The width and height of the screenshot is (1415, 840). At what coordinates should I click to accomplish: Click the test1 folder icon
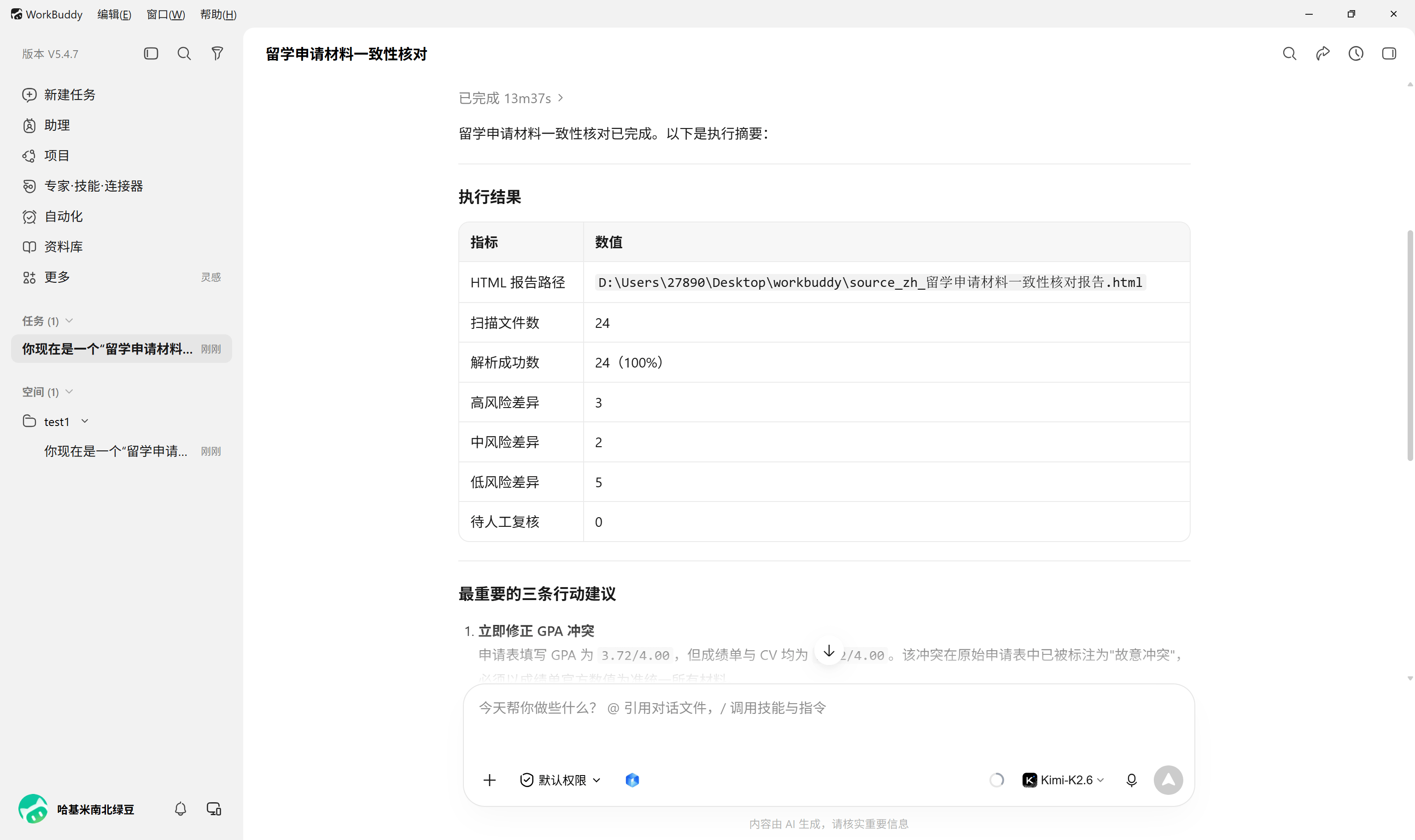click(29, 421)
